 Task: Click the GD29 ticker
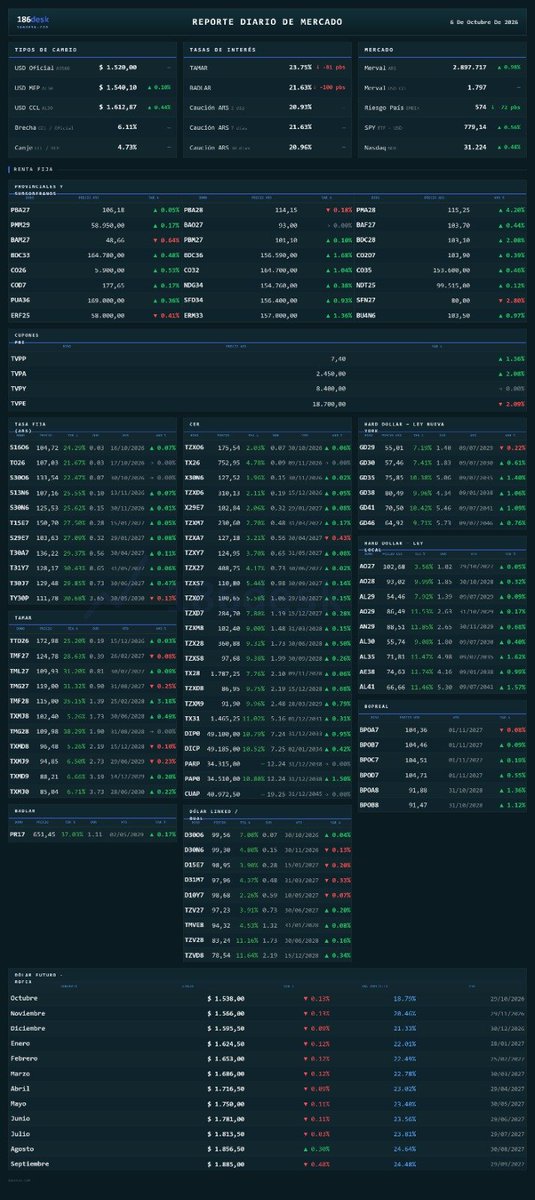pos(366,448)
